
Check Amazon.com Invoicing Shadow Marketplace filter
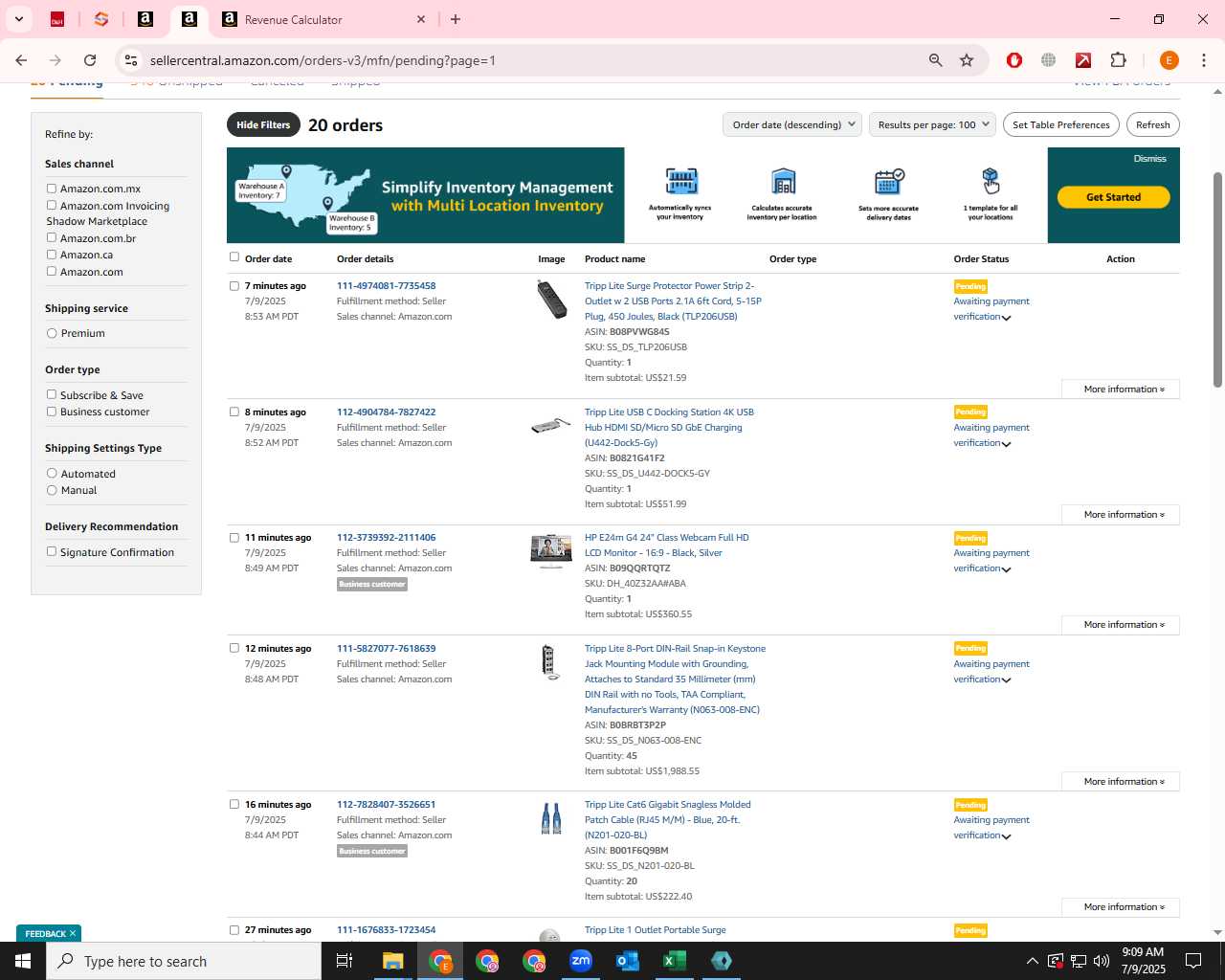tap(52, 205)
